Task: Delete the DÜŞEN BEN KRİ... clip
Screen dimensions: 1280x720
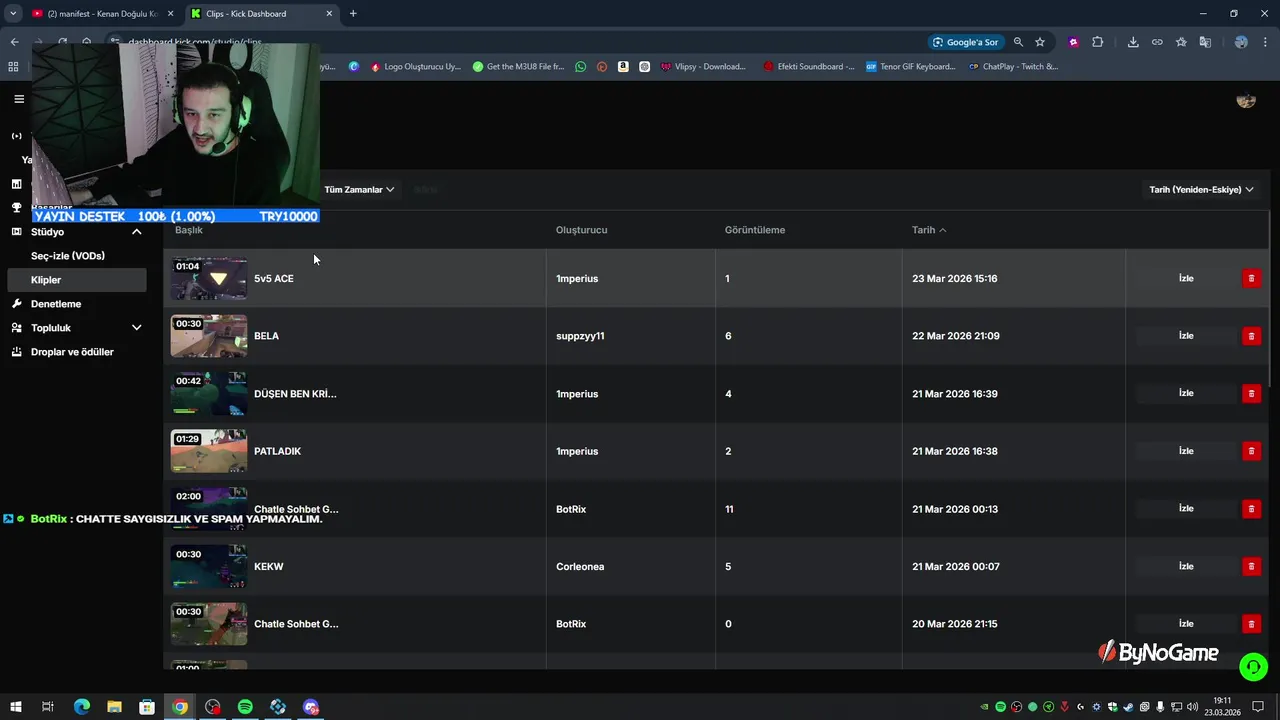Action: (1251, 393)
